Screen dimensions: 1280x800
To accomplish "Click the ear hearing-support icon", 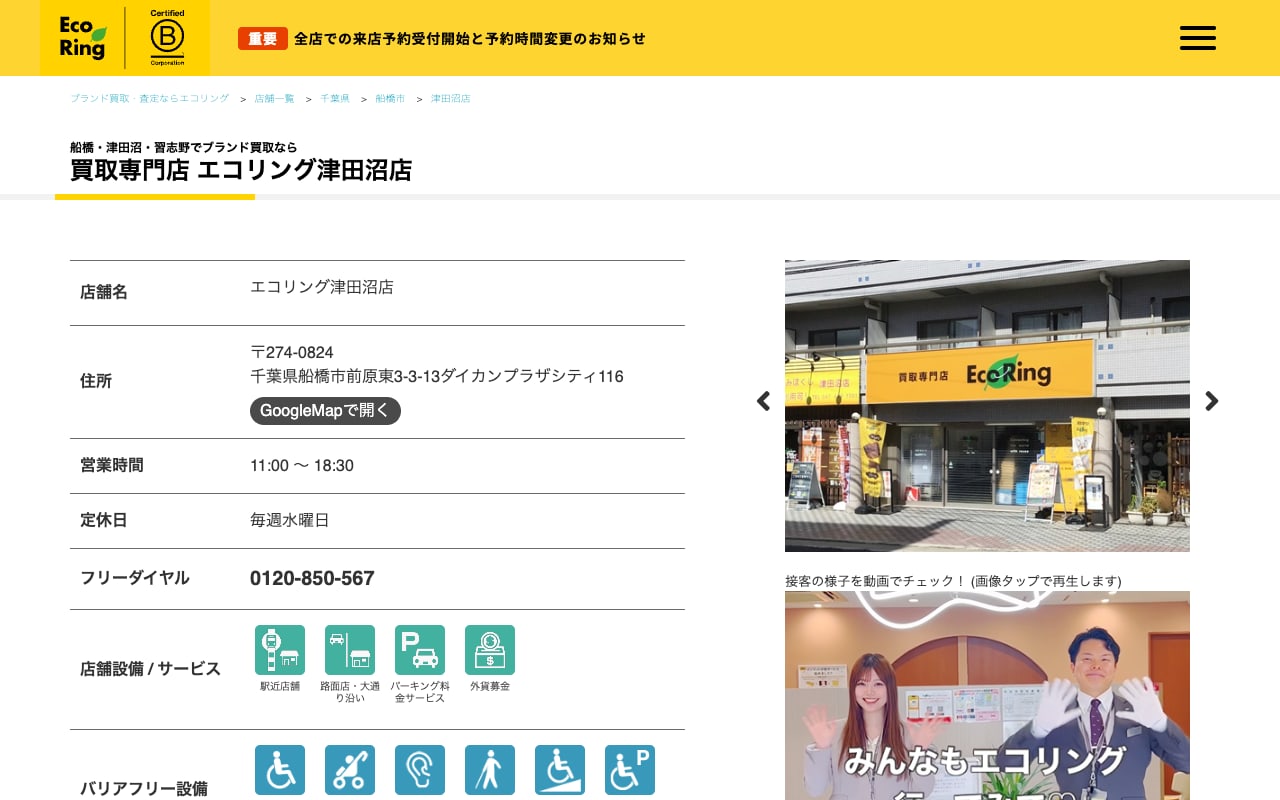I will pyautogui.click(x=420, y=770).
